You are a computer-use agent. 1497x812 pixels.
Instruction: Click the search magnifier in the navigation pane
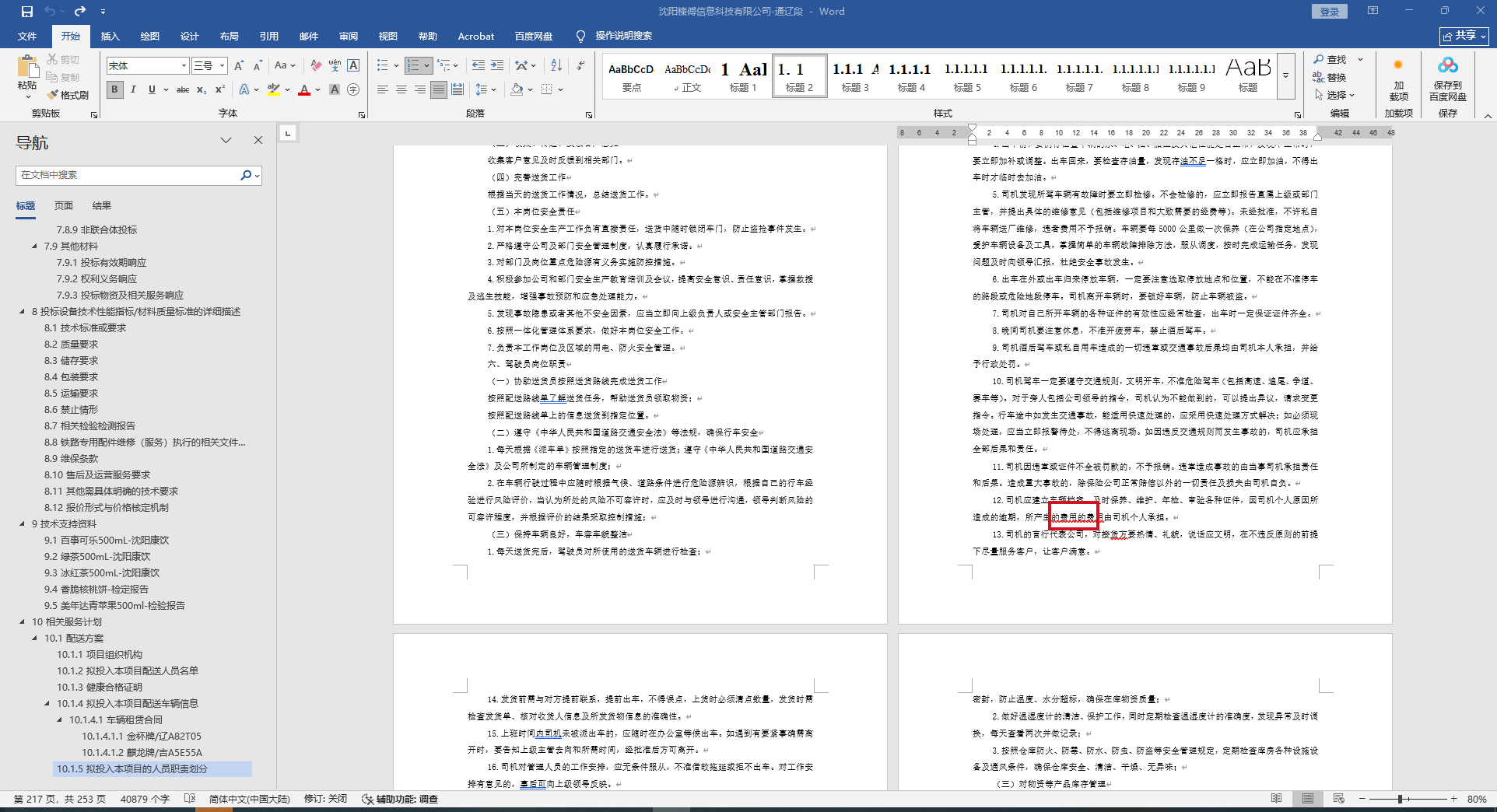pos(246,175)
